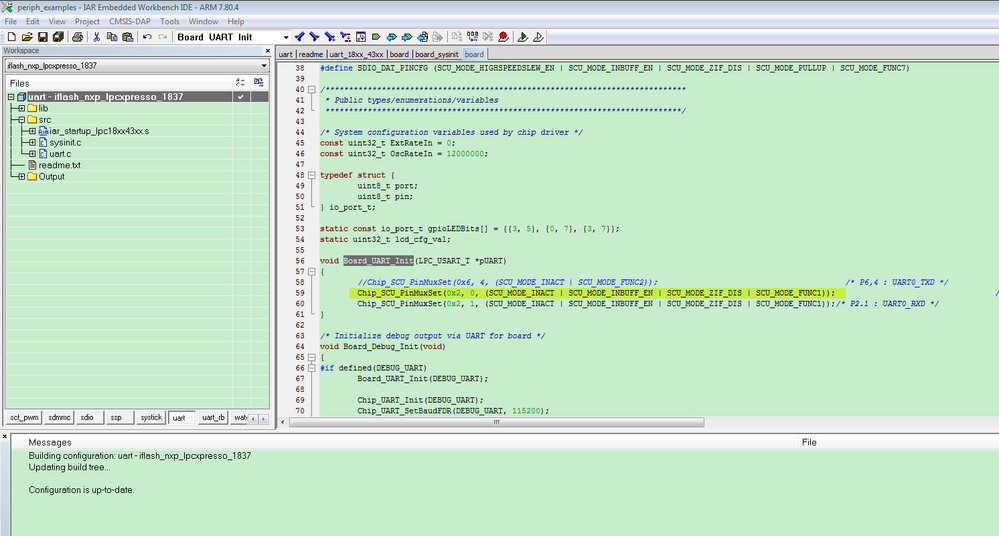Expand the Output folder
The height and width of the screenshot is (536, 999).
pos(22,177)
